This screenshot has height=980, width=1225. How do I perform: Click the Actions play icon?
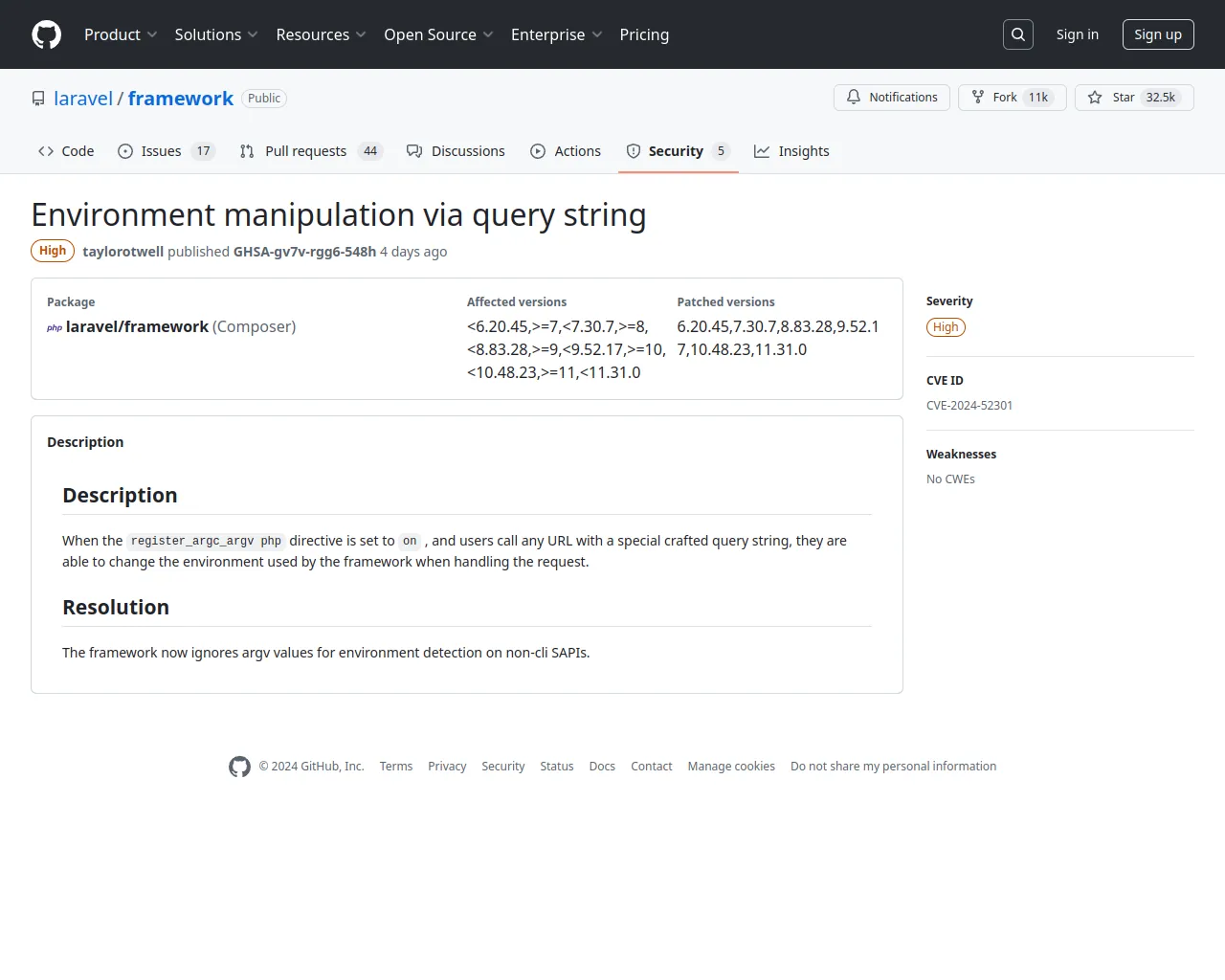(538, 151)
